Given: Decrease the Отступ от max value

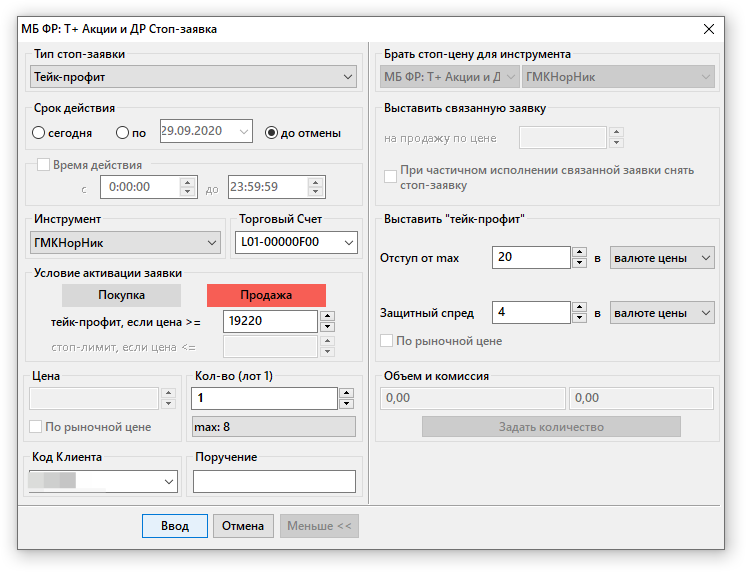Looking at the screenshot, I should pos(579,263).
